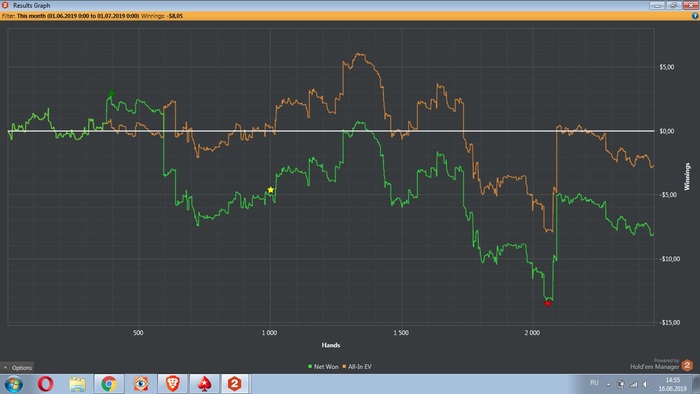
Task: Click the $5,00 axis label
Action: 667,67
